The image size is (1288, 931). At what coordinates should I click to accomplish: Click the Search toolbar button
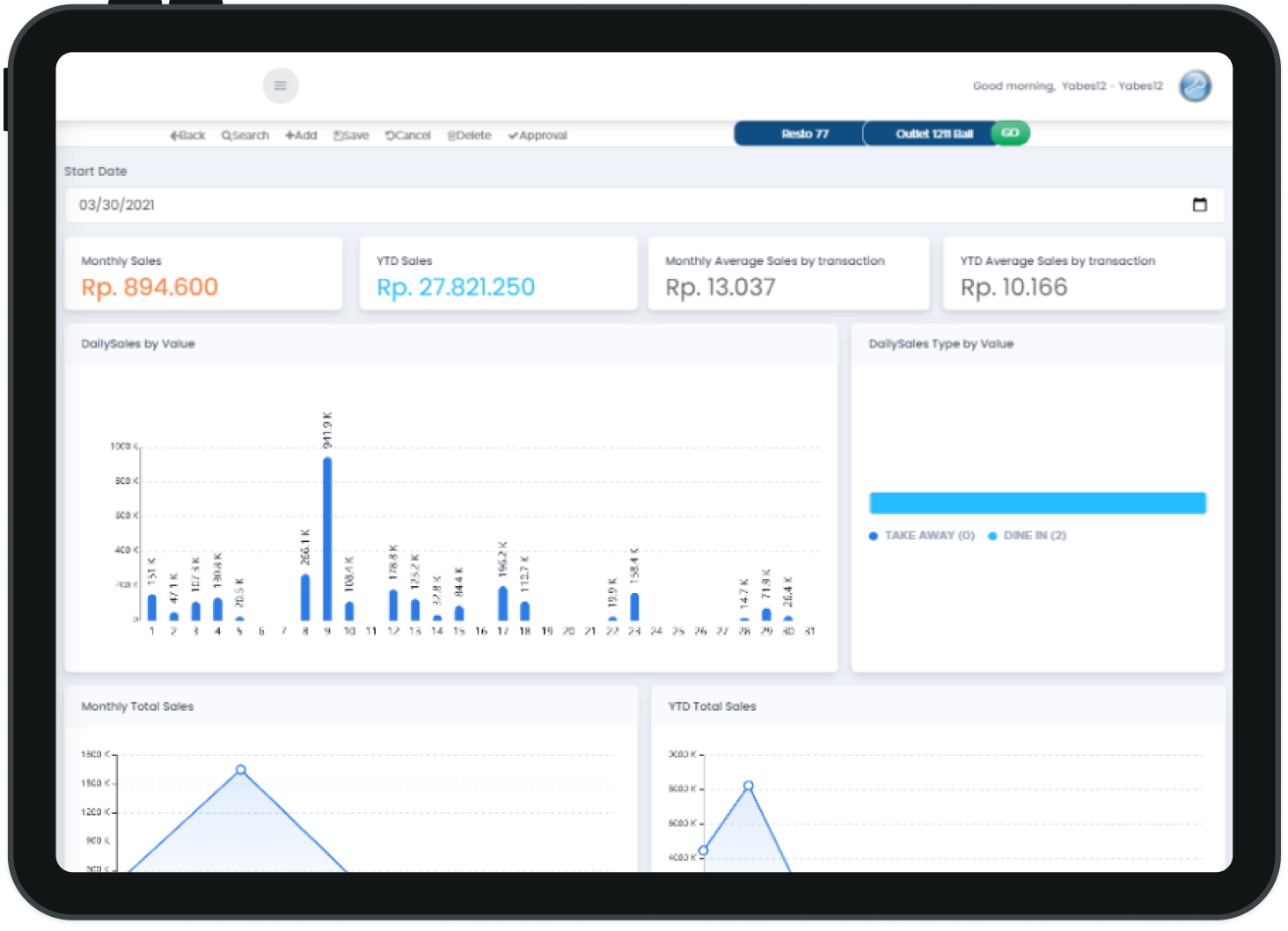tap(245, 136)
